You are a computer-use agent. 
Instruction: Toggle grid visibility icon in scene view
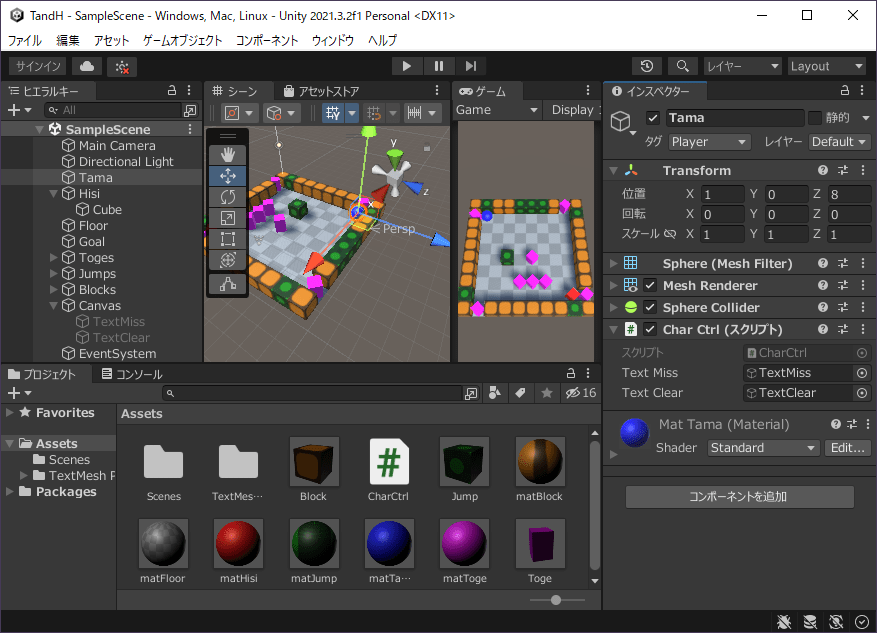point(333,113)
